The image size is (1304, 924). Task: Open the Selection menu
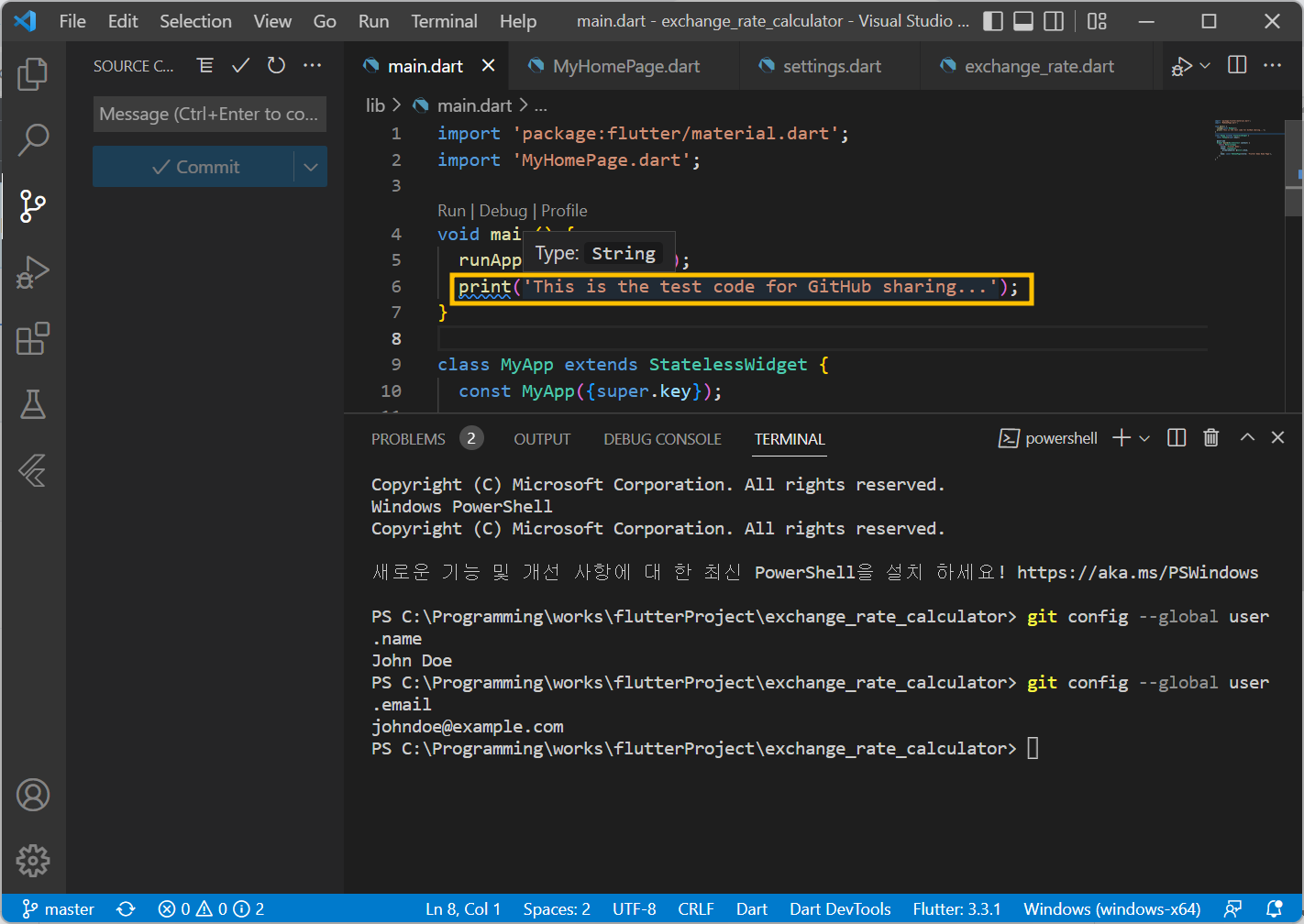pyautogui.click(x=195, y=21)
